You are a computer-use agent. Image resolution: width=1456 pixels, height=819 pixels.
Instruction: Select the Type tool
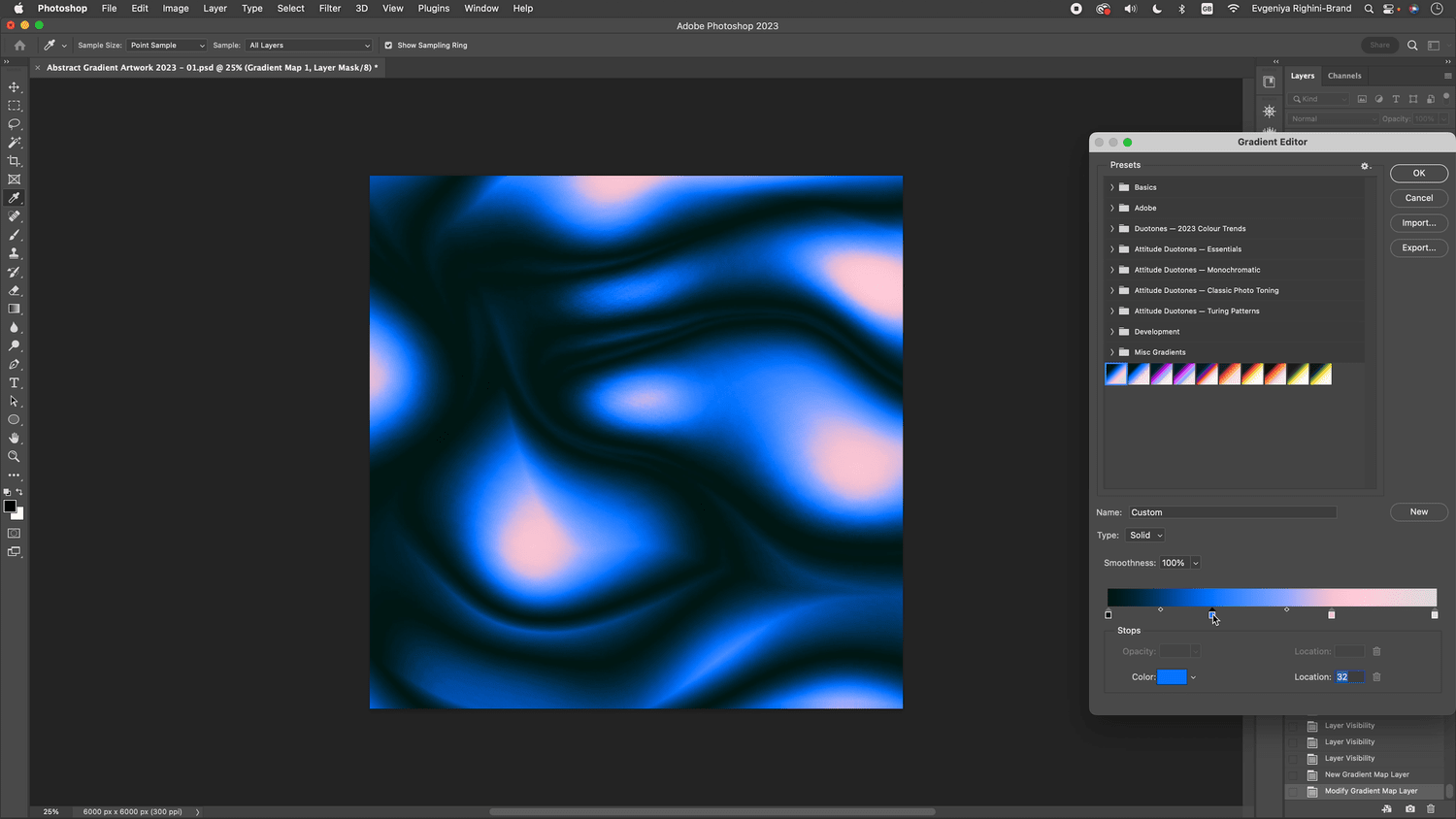[x=14, y=382]
